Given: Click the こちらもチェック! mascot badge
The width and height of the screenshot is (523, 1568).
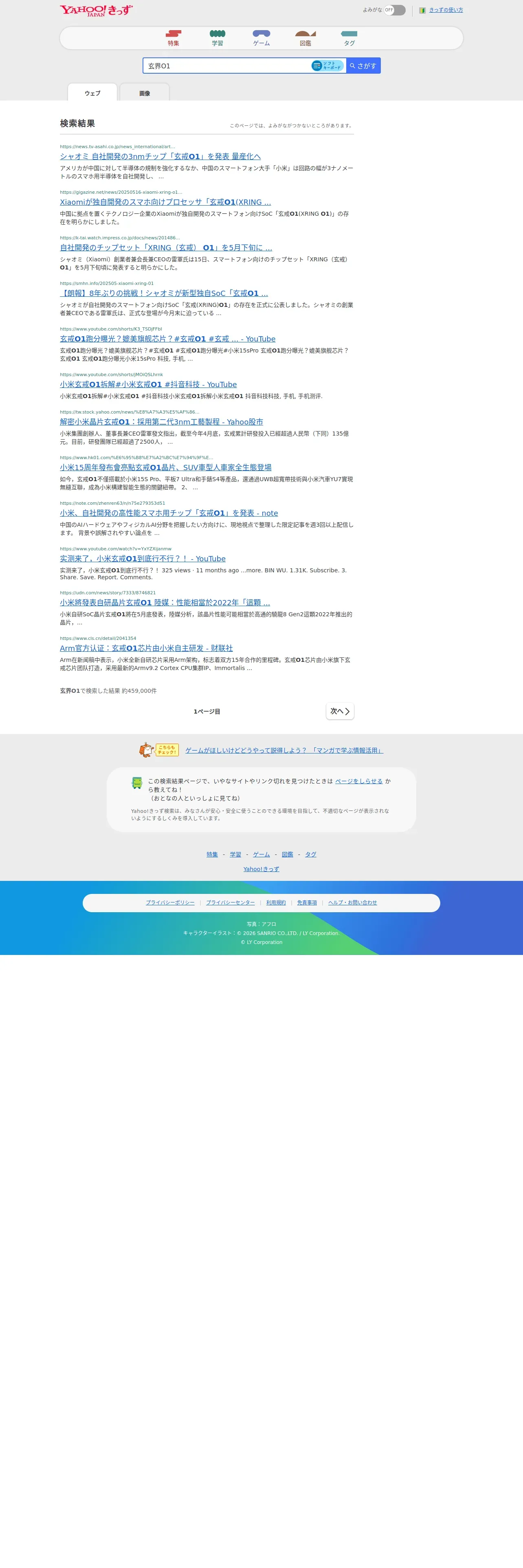Looking at the screenshot, I should click(x=159, y=750).
